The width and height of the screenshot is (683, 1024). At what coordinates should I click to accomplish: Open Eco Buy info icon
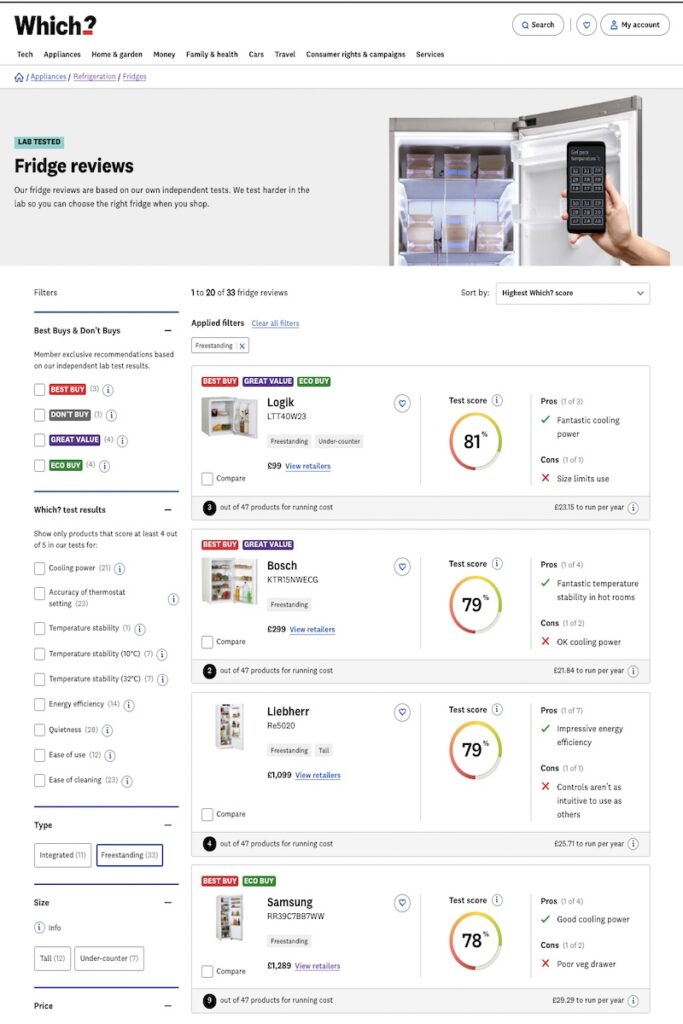click(104, 466)
